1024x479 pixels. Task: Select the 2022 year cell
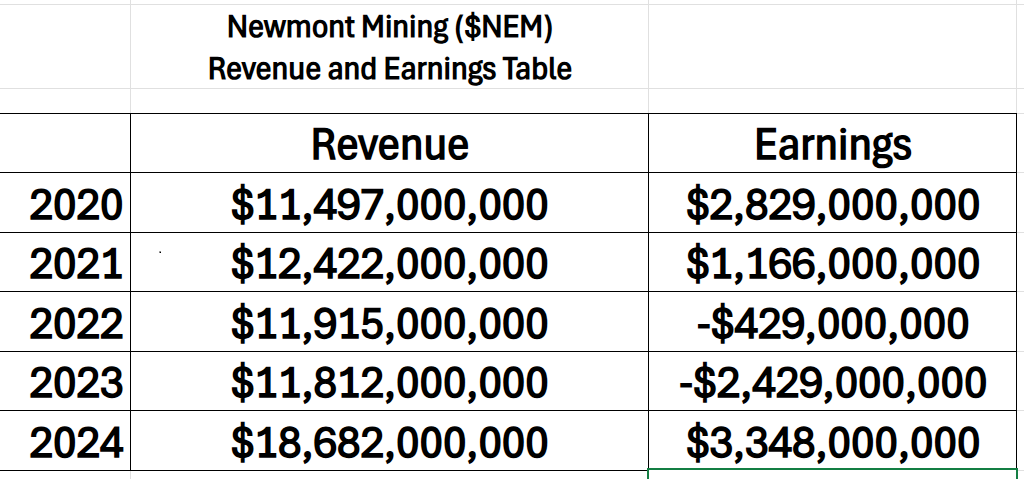[65, 322]
